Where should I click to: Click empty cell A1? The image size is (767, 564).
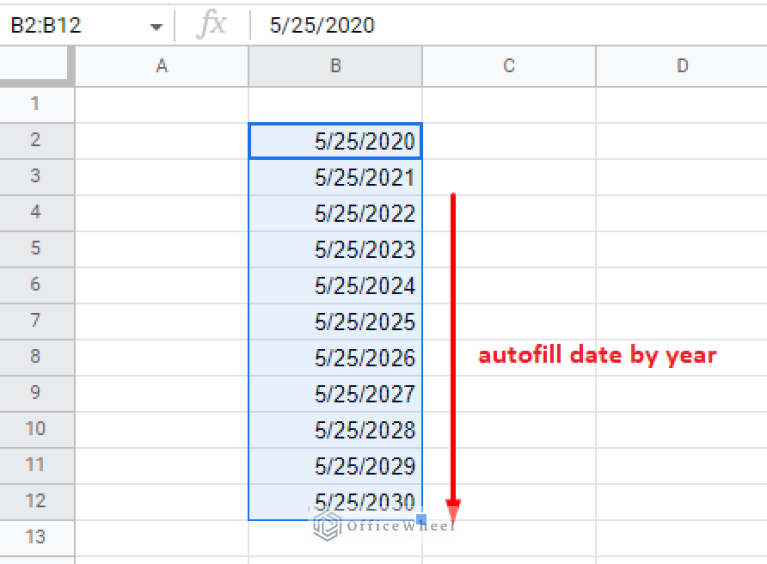[162, 104]
